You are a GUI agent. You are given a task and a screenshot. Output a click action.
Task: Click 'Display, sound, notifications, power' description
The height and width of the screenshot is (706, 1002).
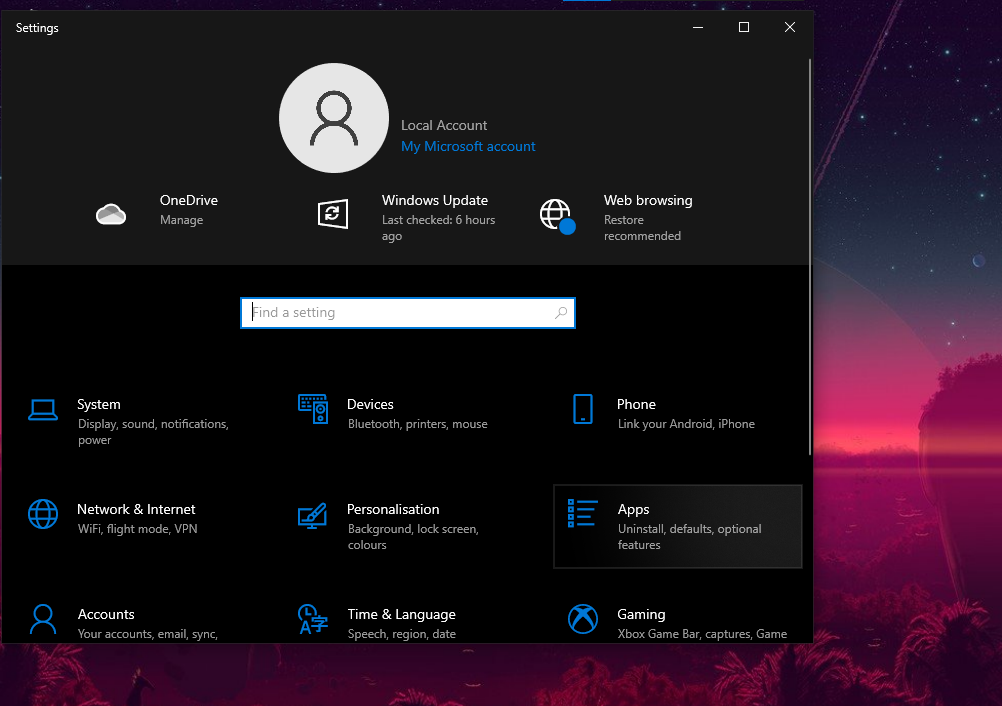[x=153, y=432]
